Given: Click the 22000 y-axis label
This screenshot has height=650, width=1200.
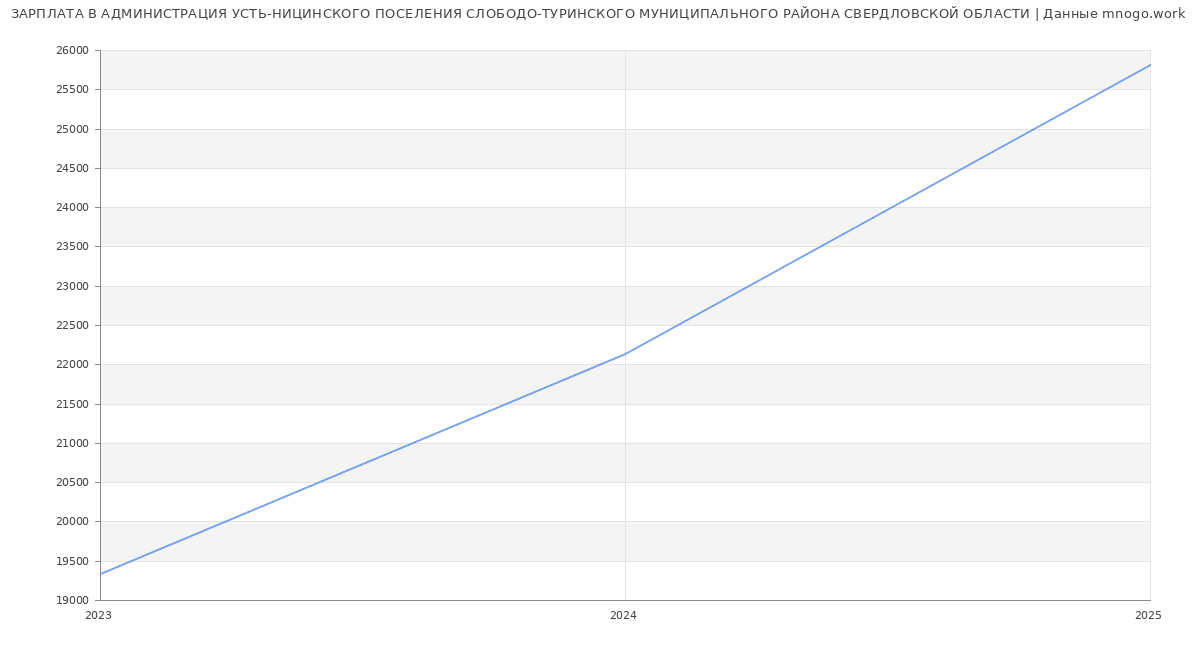Looking at the screenshot, I should pos(72,365).
